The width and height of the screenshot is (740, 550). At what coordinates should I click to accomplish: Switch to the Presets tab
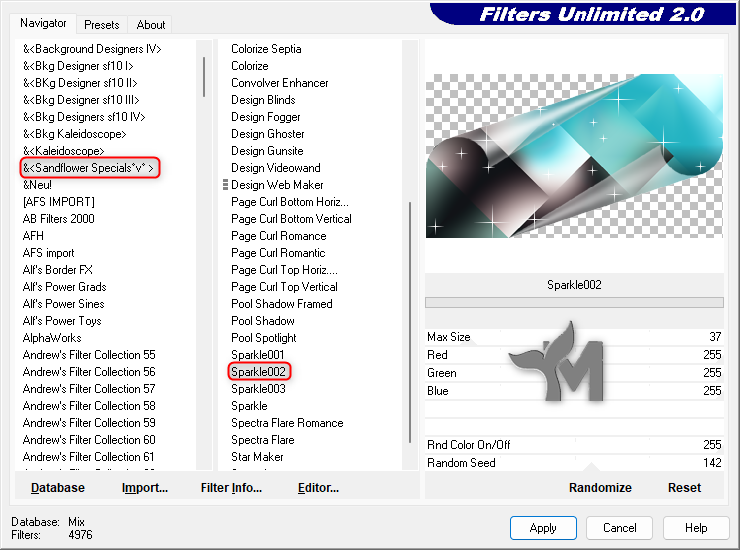pyautogui.click(x=101, y=25)
